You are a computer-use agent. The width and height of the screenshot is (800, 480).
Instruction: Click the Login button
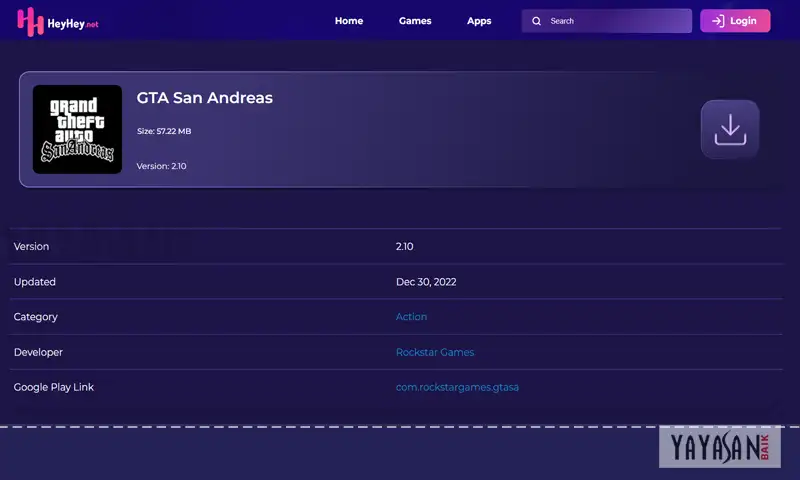(735, 21)
